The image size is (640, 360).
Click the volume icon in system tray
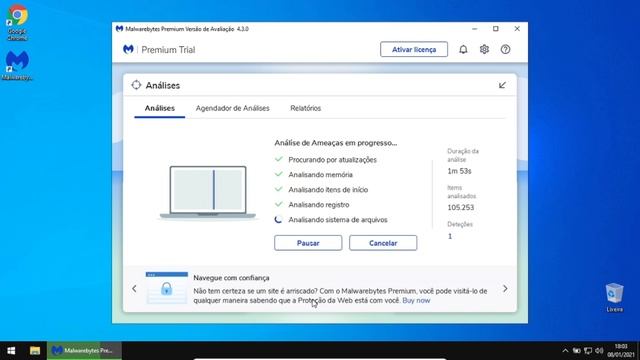[x=599, y=351]
